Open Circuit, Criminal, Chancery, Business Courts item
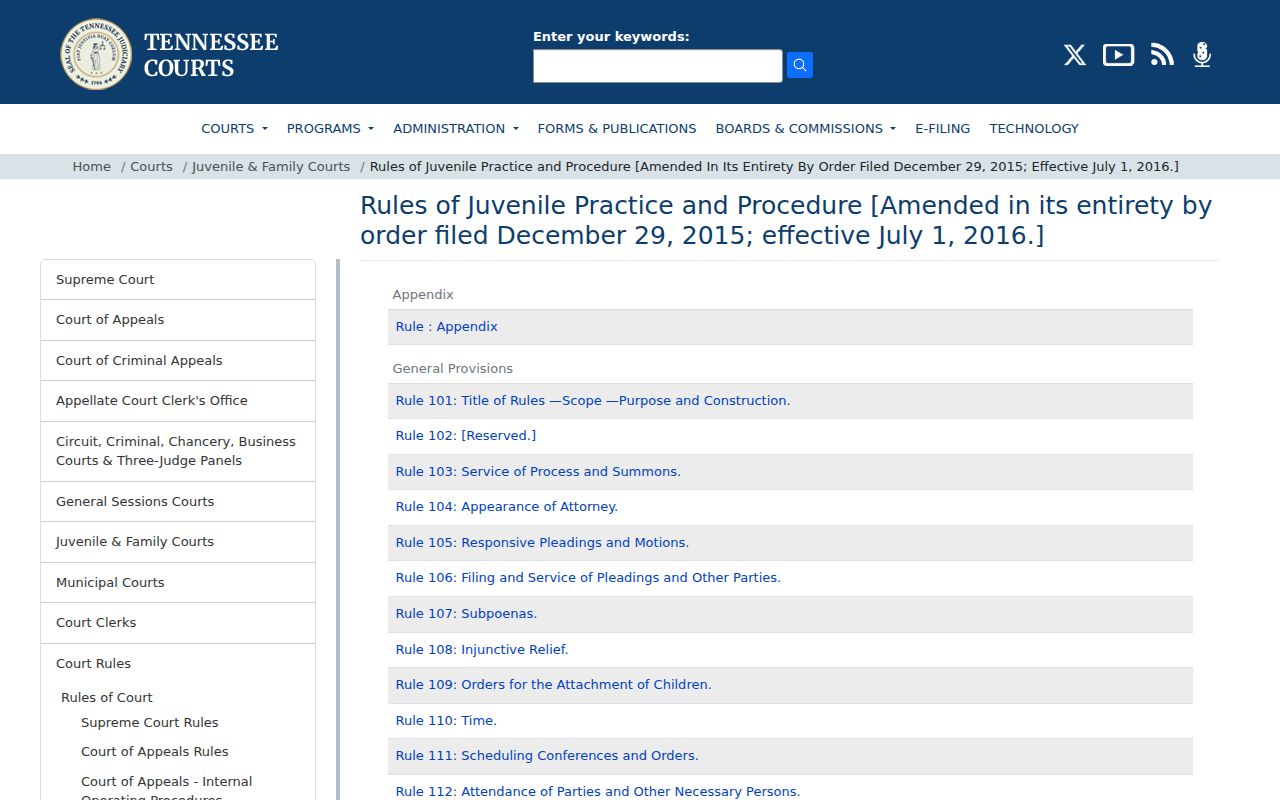Image resolution: width=1280 pixels, height=800 pixels. tap(178, 451)
